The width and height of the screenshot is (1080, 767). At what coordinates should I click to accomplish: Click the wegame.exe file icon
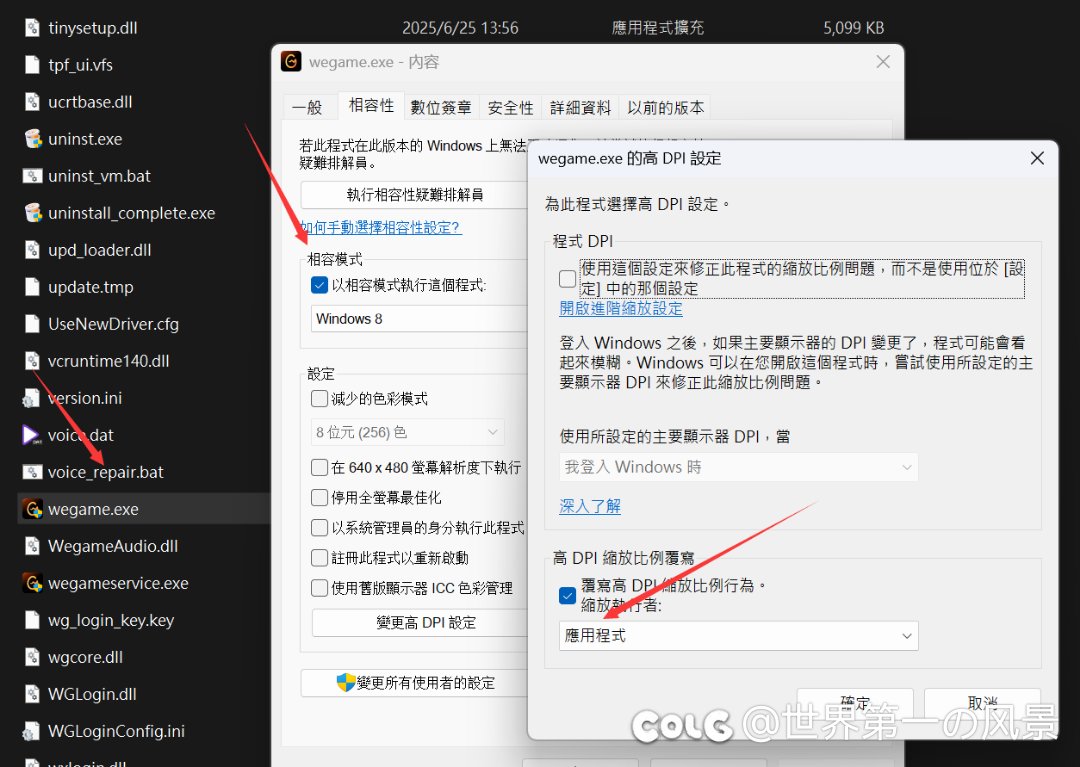click(32, 509)
